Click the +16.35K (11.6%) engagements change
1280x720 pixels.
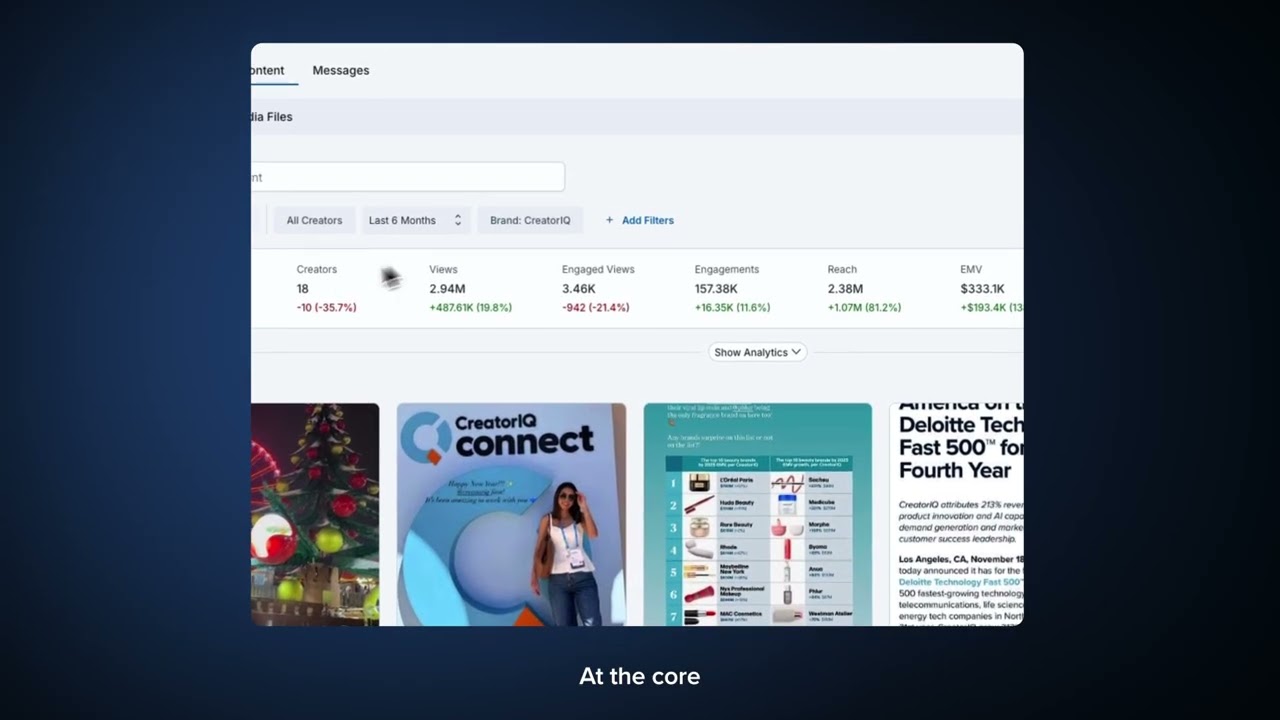pyautogui.click(x=732, y=307)
